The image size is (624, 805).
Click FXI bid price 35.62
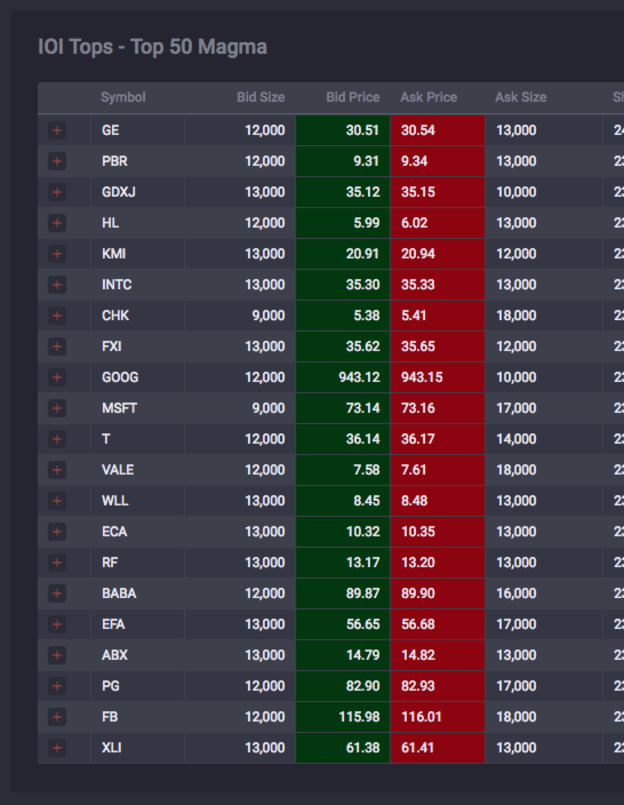pos(343,347)
